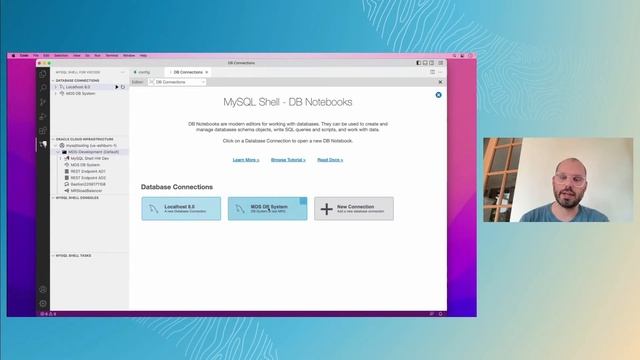Open the Apple menu
Screen dimensions: 640x360
[x=13, y=56]
